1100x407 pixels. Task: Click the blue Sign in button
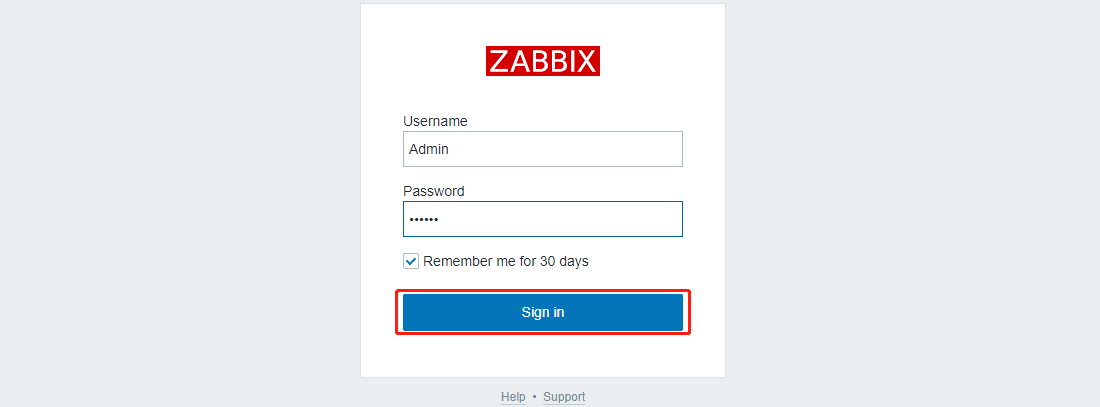[542, 312]
